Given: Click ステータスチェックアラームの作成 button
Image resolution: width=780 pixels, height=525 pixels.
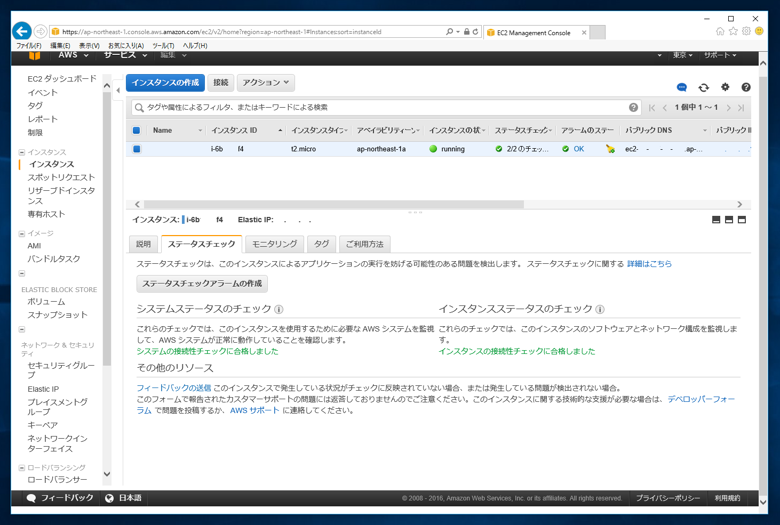Looking at the screenshot, I should (202, 284).
